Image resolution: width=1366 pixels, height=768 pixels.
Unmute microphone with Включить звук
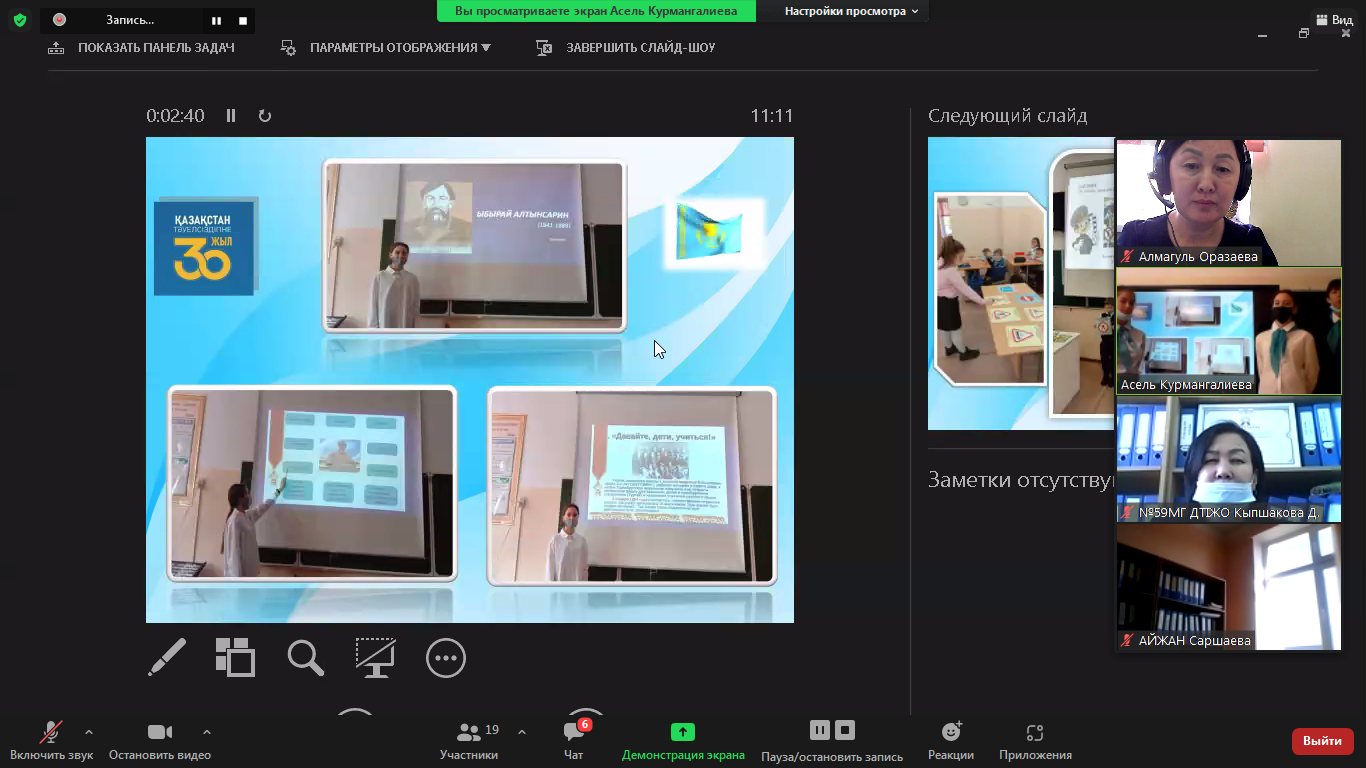[x=51, y=740]
